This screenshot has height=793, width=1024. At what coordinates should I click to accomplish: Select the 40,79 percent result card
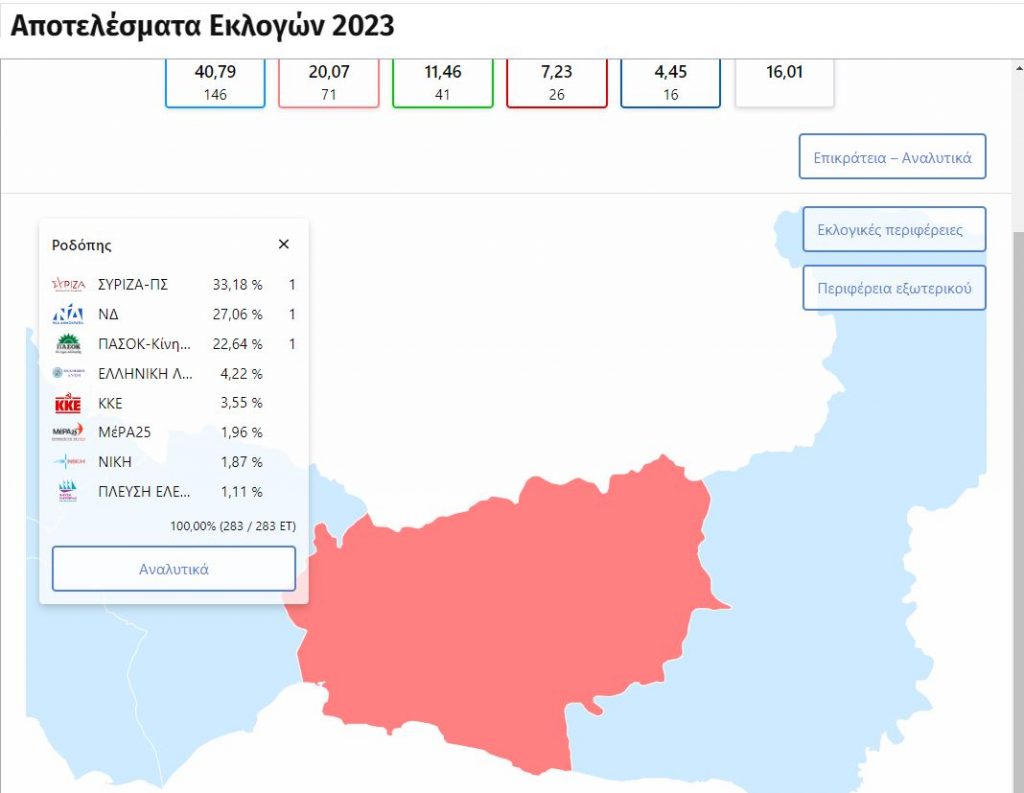tap(215, 82)
